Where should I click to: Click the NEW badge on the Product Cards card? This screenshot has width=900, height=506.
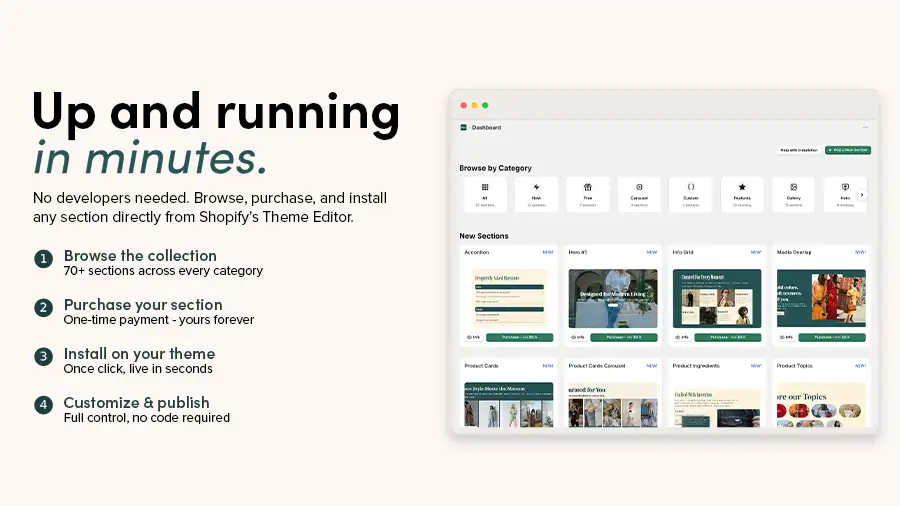[548, 366]
